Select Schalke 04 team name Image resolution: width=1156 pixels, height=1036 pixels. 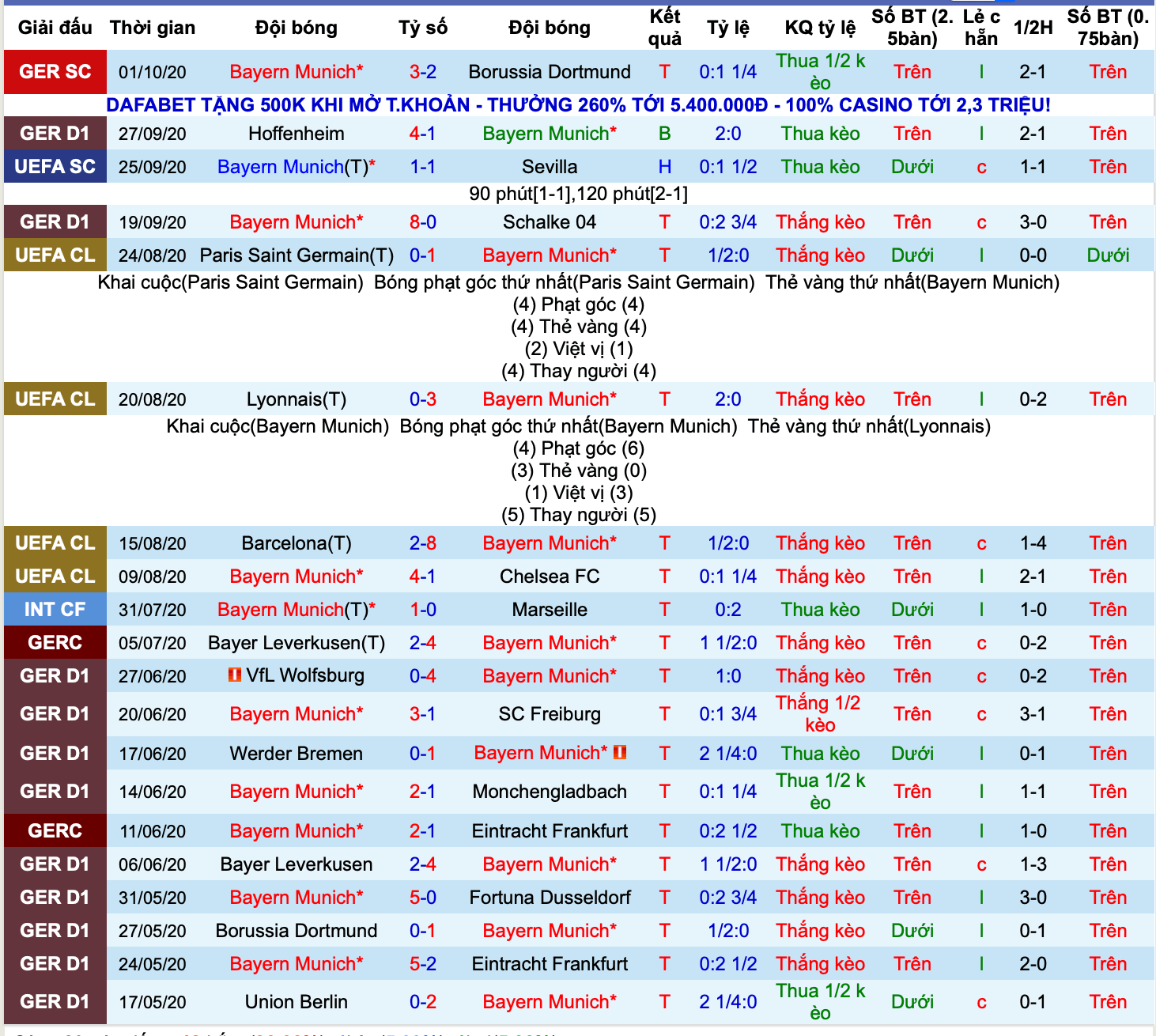550,222
